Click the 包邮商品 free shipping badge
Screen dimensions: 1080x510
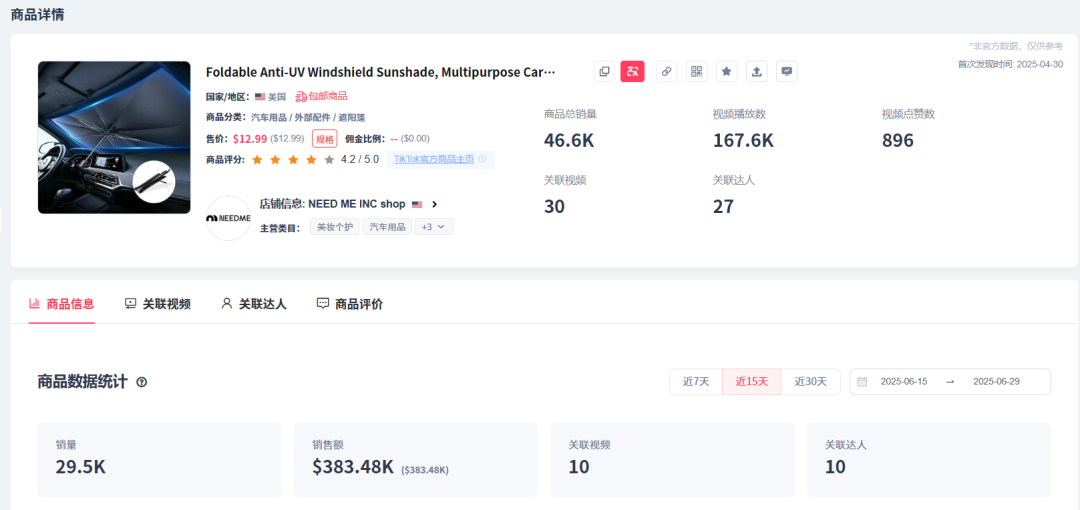click(322, 96)
